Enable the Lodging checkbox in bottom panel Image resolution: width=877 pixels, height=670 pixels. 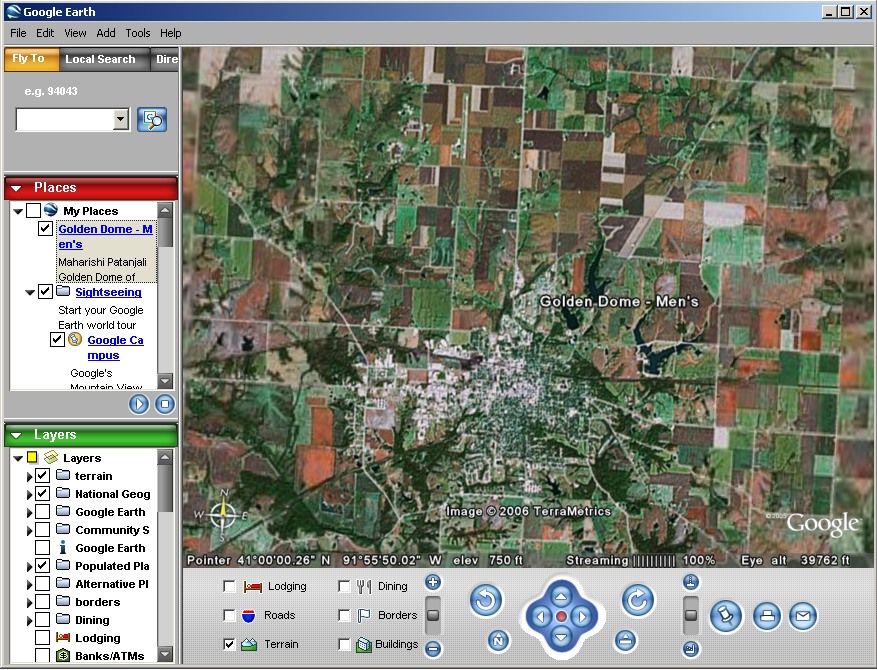point(229,586)
